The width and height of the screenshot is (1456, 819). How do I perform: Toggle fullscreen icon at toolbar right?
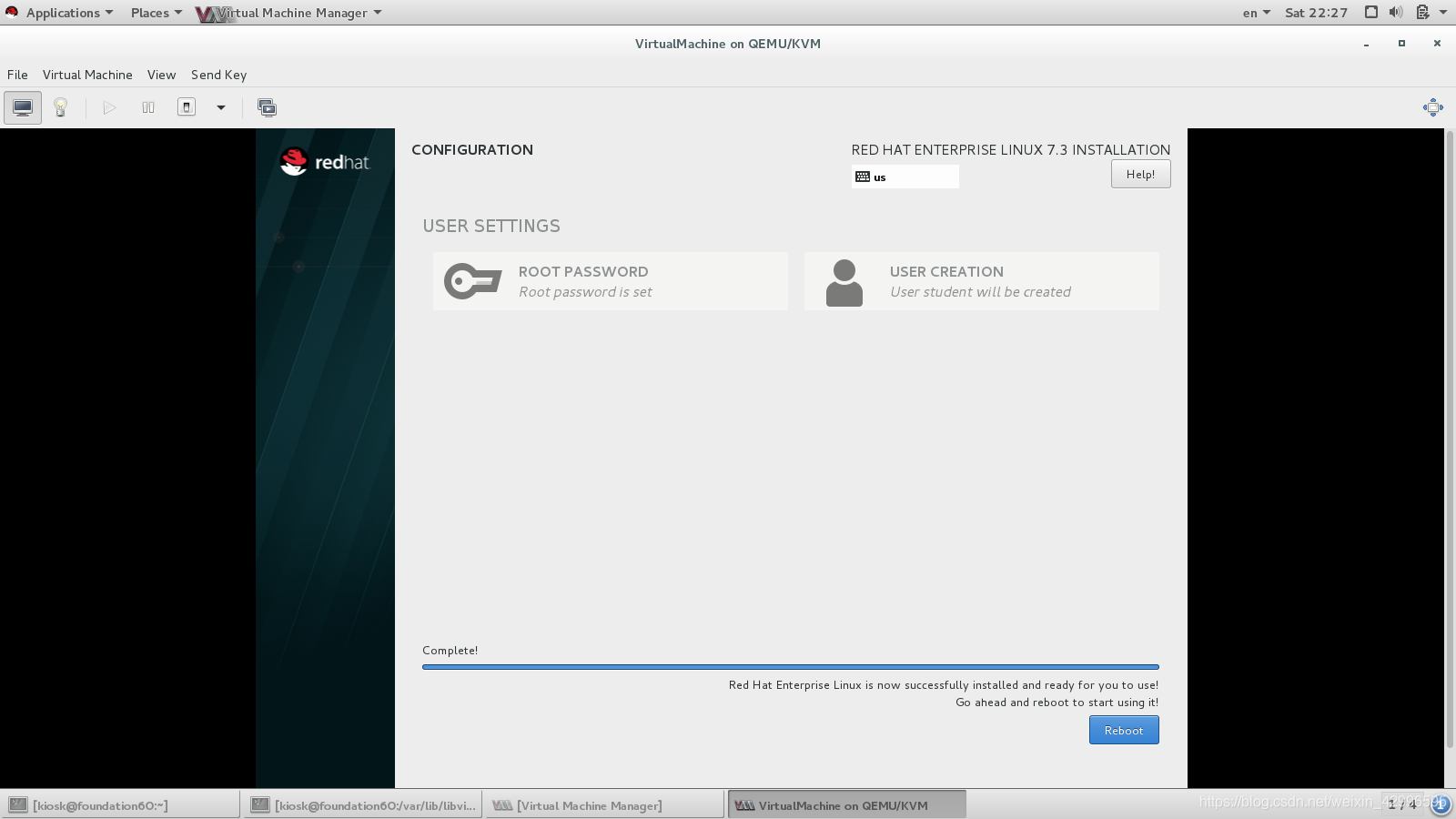click(x=1432, y=107)
